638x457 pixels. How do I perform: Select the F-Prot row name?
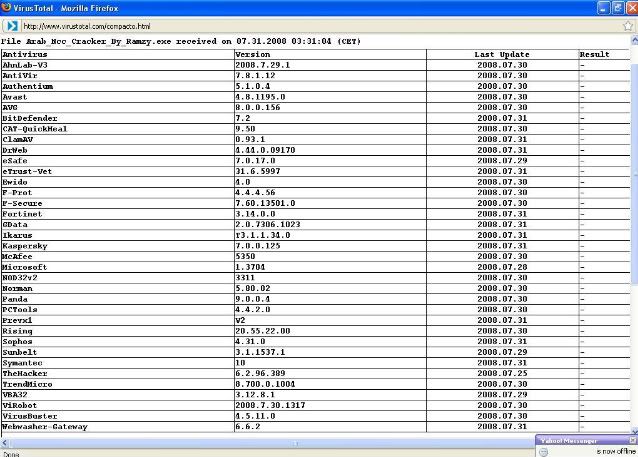[17, 192]
